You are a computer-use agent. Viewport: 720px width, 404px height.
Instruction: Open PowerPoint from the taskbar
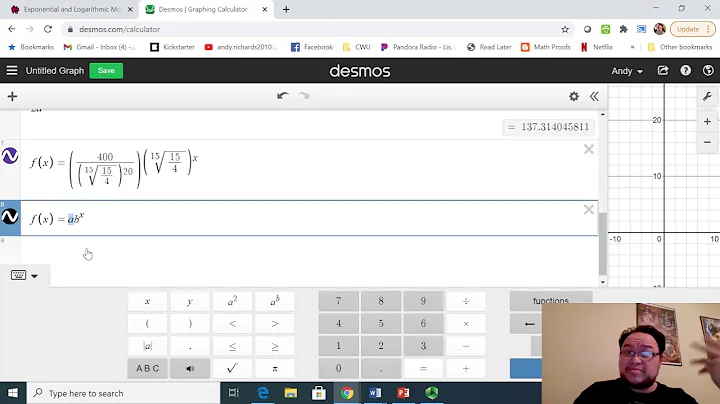pyautogui.click(x=403, y=393)
